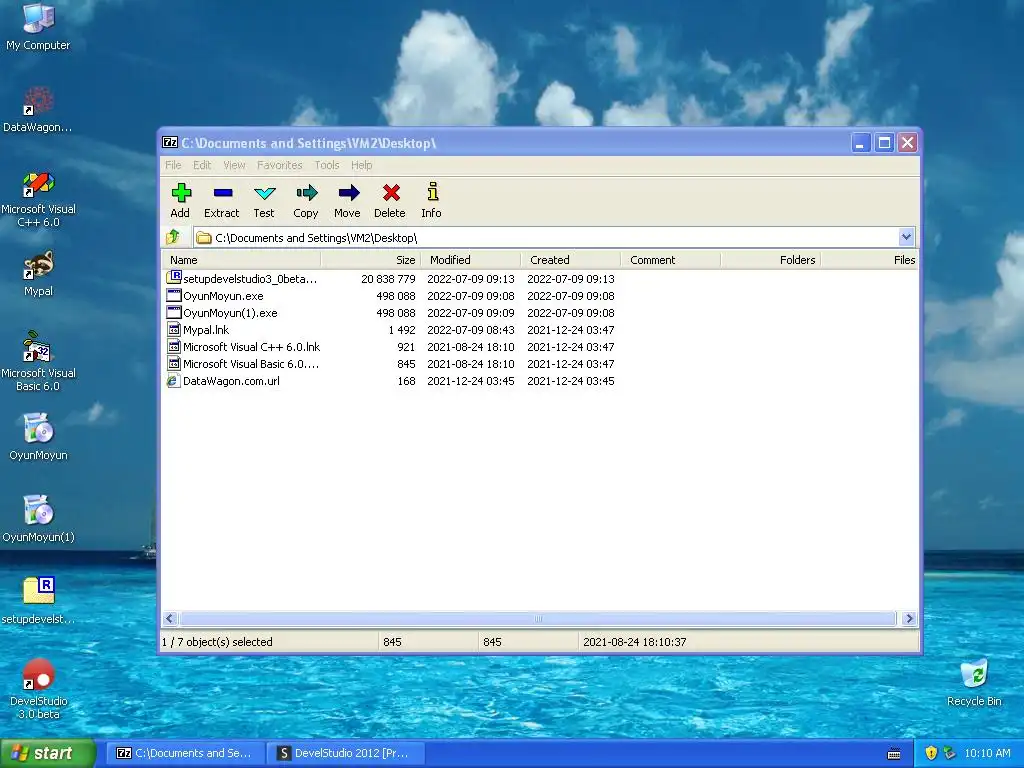The height and width of the screenshot is (768, 1024).
Task: Switch to DevelStudio 2012 taskbar button
Action: 346,753
